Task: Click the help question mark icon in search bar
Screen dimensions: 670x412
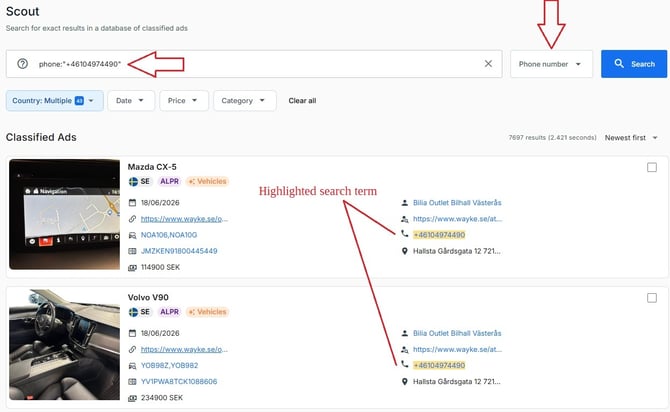Action: (x=23, y=64)
